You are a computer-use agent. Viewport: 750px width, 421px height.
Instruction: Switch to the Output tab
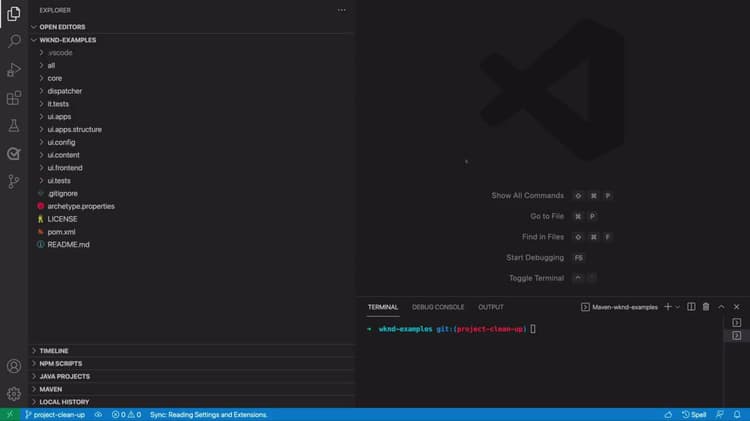491,307
